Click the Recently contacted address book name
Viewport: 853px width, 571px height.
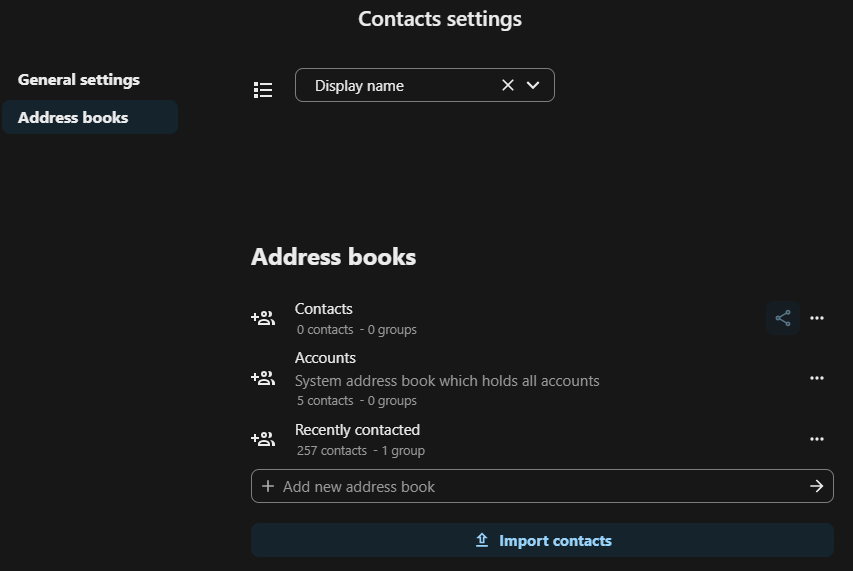click(357, 430)
